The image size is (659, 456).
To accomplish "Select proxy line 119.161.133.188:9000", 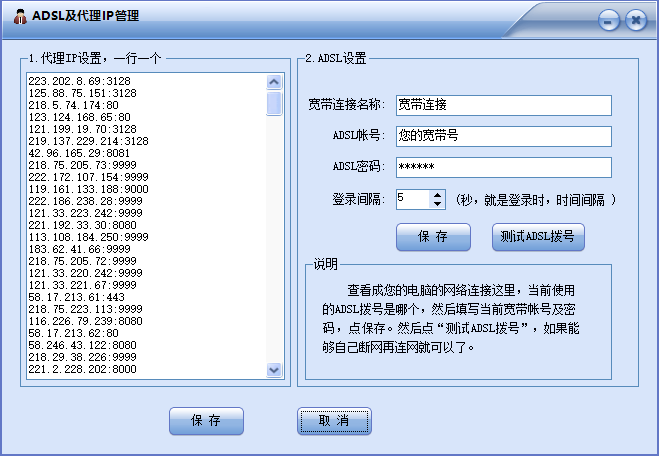I will pos(88,189).
